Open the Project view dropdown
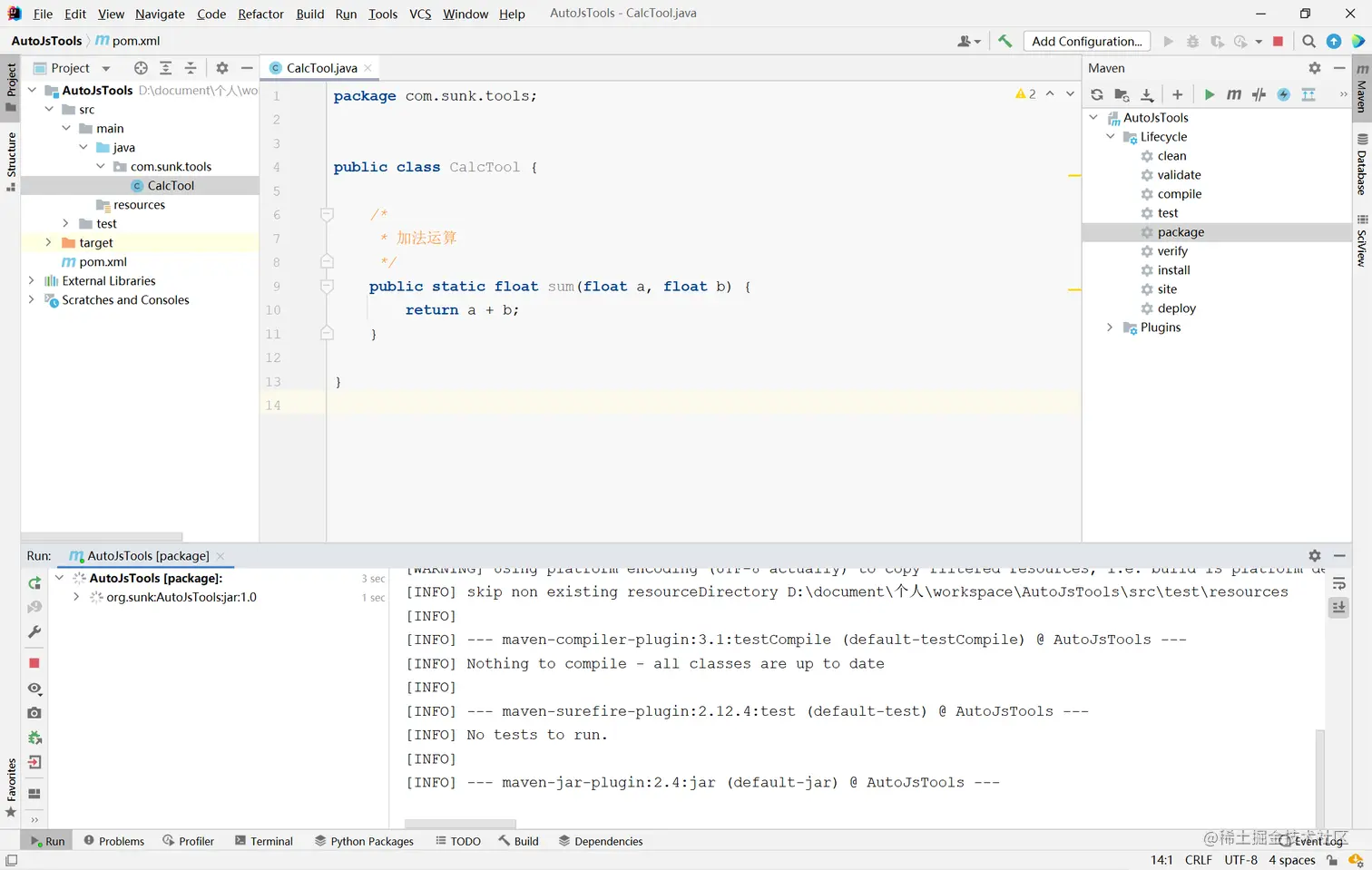 [x=72, y=68]
